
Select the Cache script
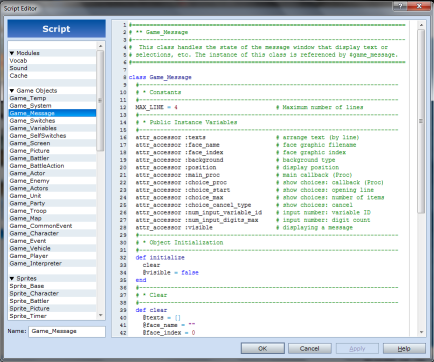52,76
